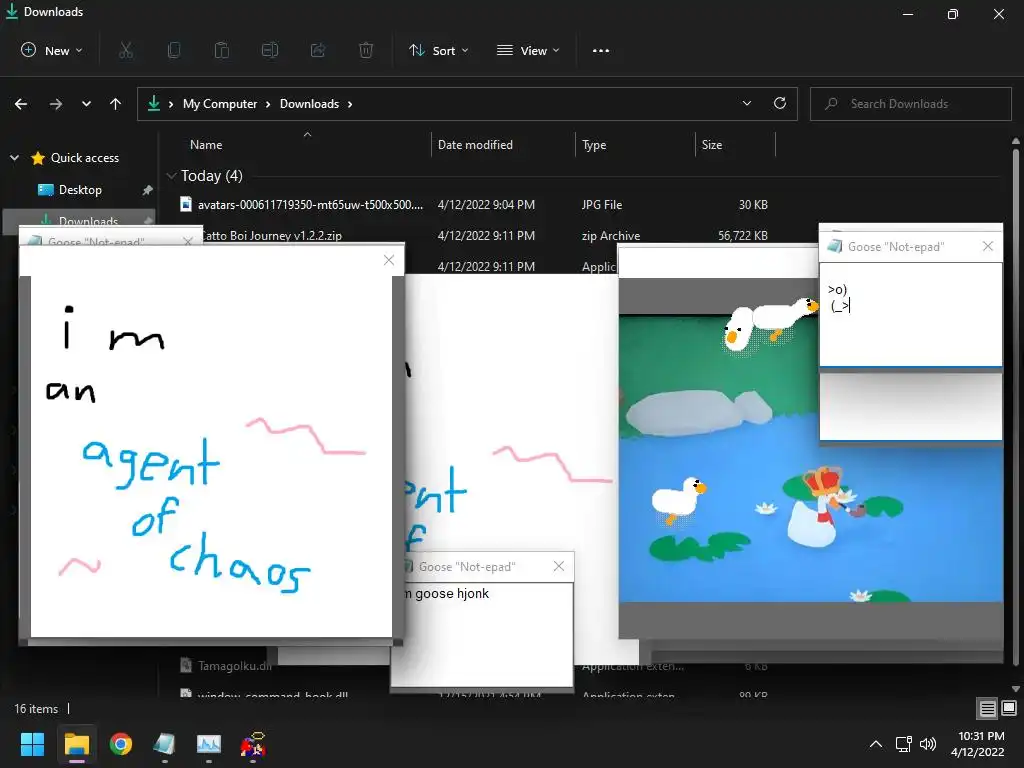Select the avatars JPG file row

click(473, 204)
